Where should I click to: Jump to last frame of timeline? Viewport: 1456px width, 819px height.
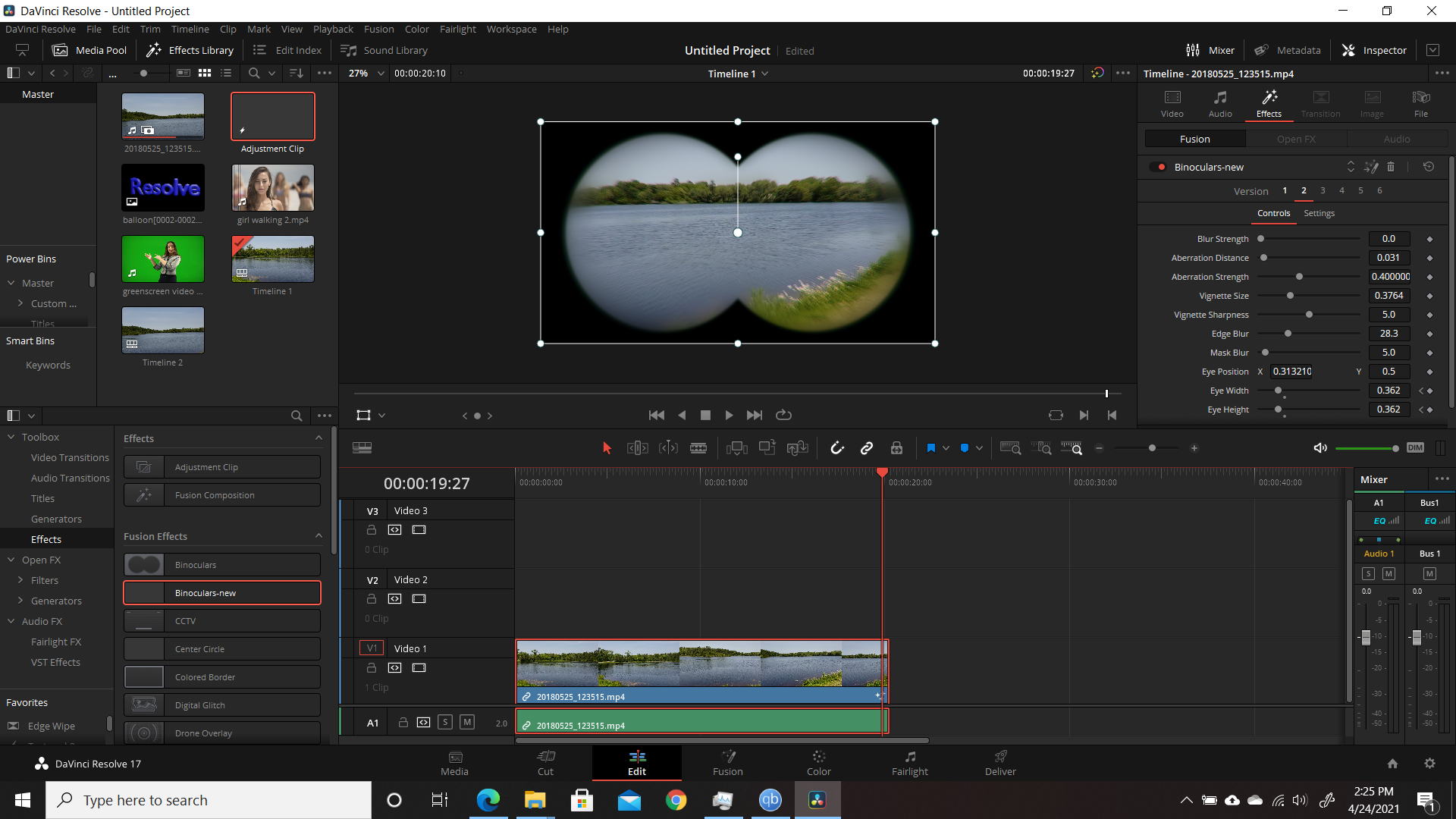pos(755,416)
